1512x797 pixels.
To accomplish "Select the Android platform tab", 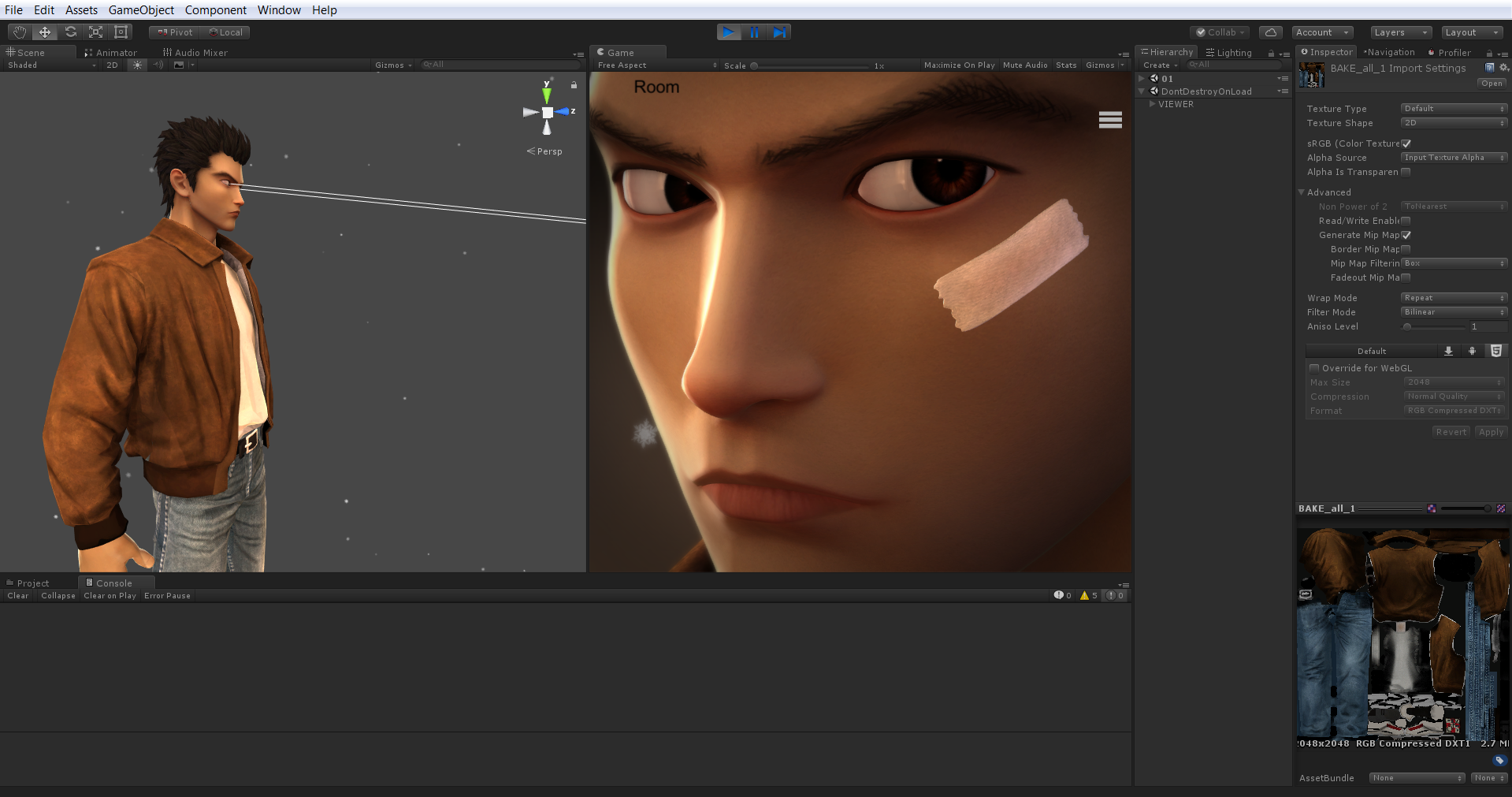I will click(x=1472, y=352).
